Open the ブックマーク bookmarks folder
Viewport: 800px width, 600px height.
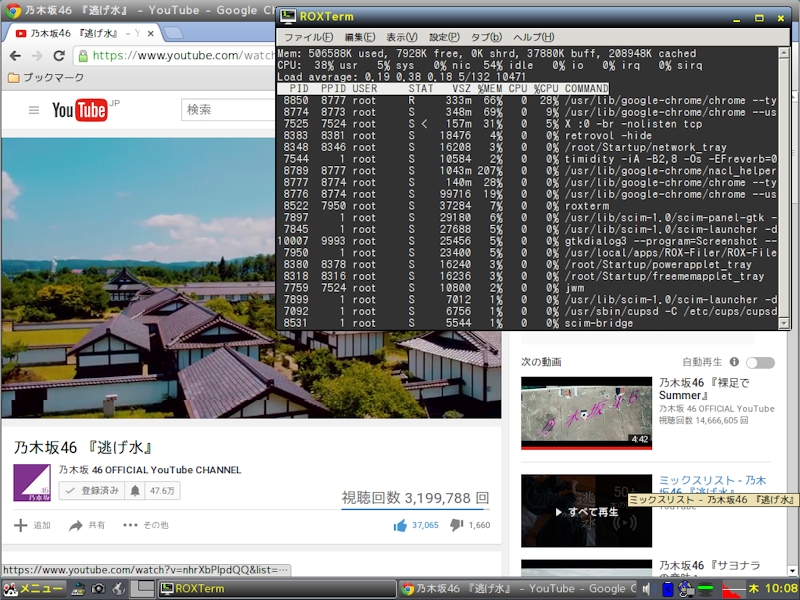[x=46, y=78]
